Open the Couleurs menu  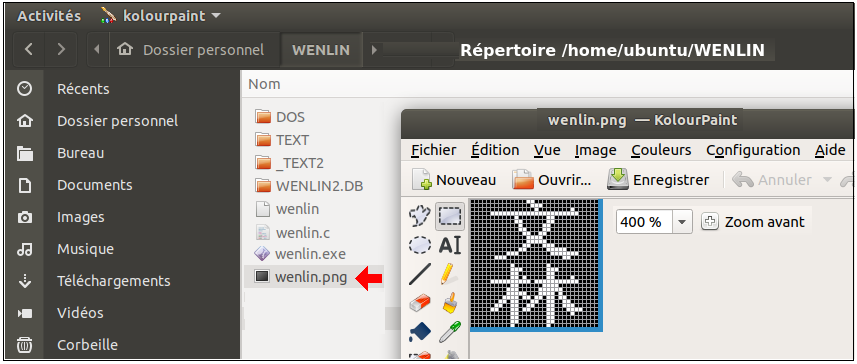pyautogui.click(x=661, y=150)
